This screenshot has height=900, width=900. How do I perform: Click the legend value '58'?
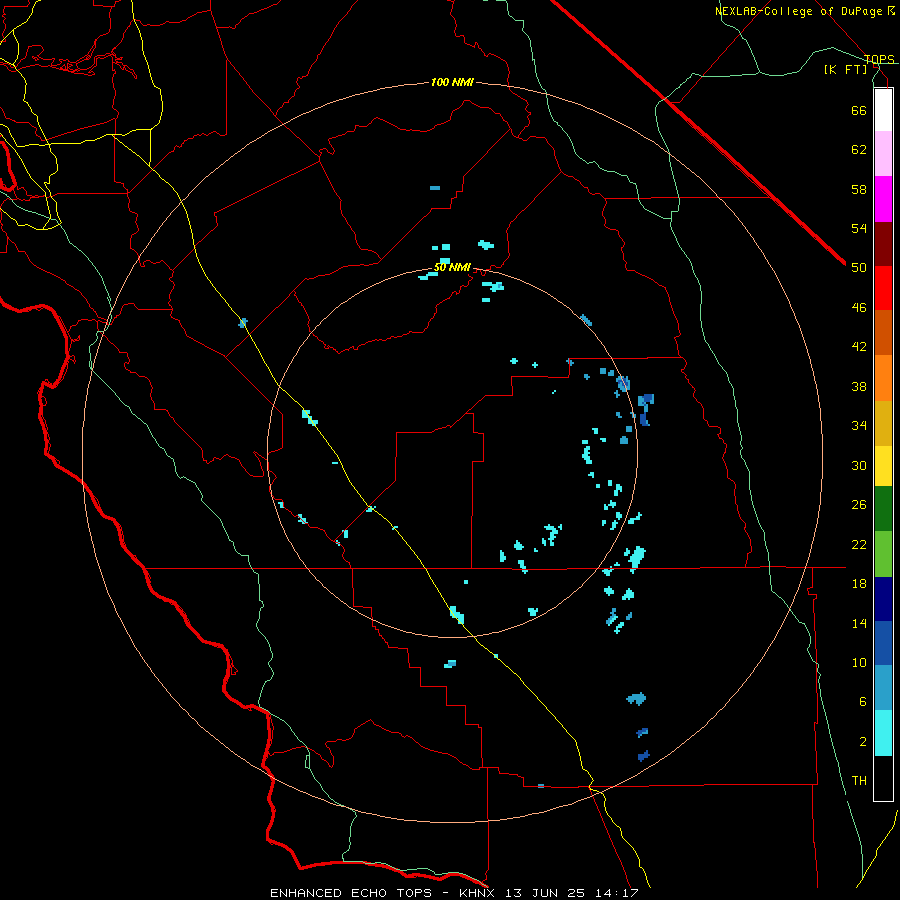pos(859,189)
